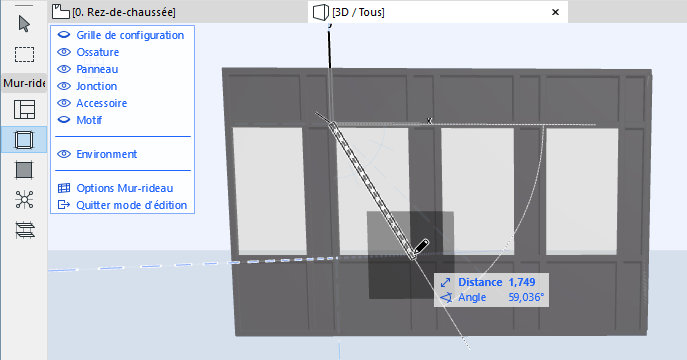
Task: Click the rightmost light glass panel
Action: (x=582, y=191)
